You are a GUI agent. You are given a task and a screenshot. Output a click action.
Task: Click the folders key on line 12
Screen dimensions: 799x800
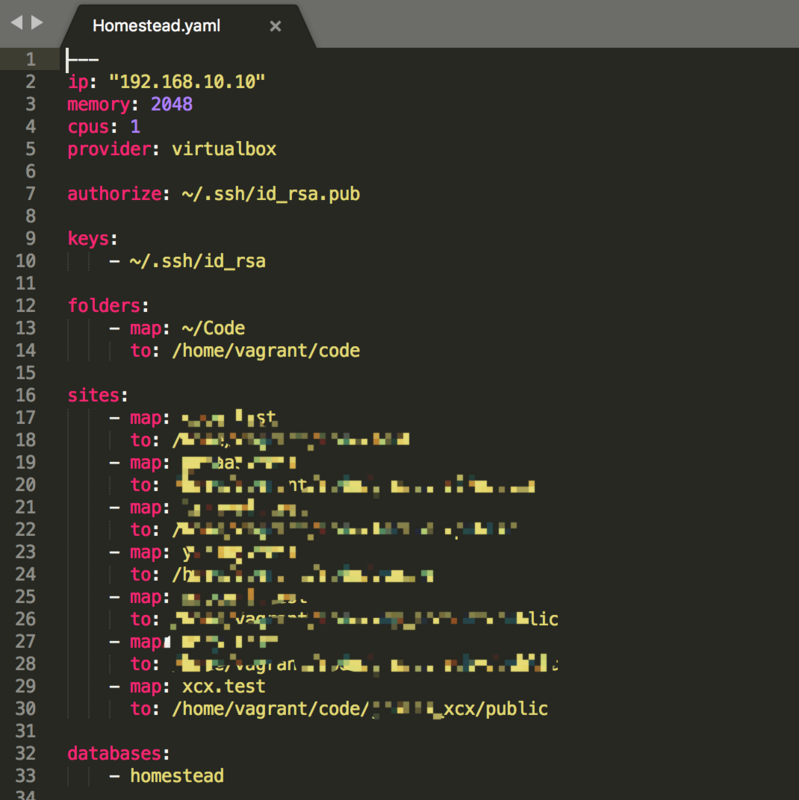[104, 306]
